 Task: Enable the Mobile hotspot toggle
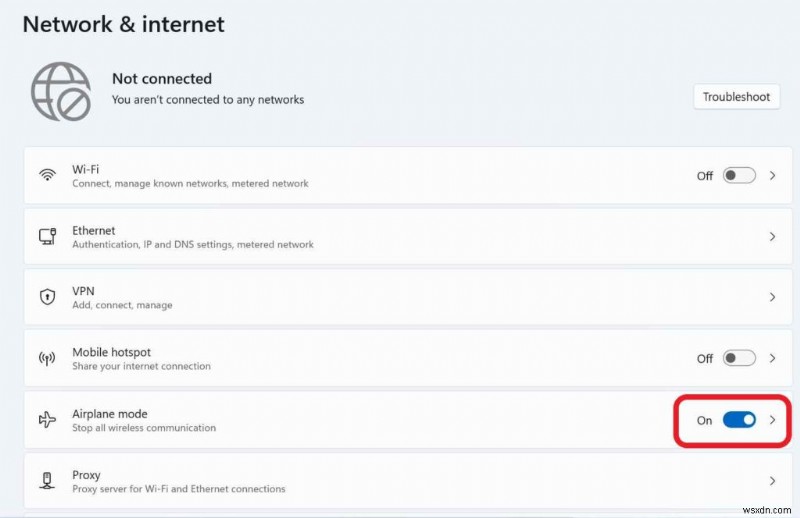click(x=739, y=358)
